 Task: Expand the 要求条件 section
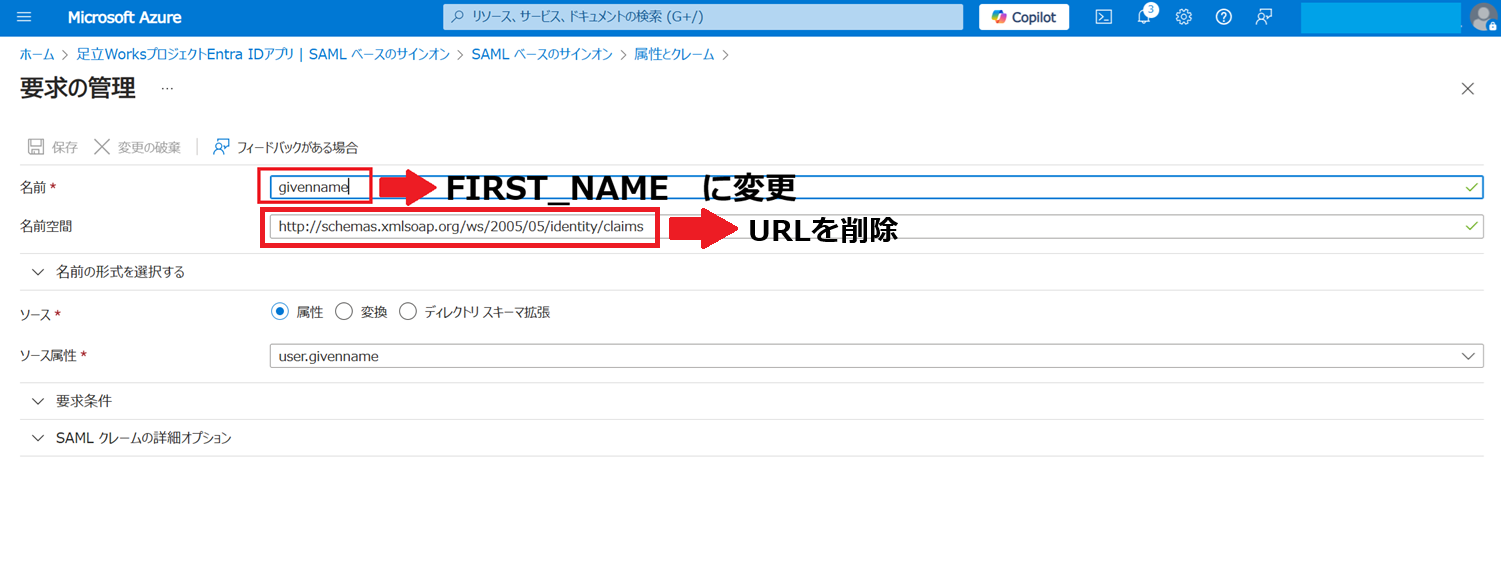point(84,401)
